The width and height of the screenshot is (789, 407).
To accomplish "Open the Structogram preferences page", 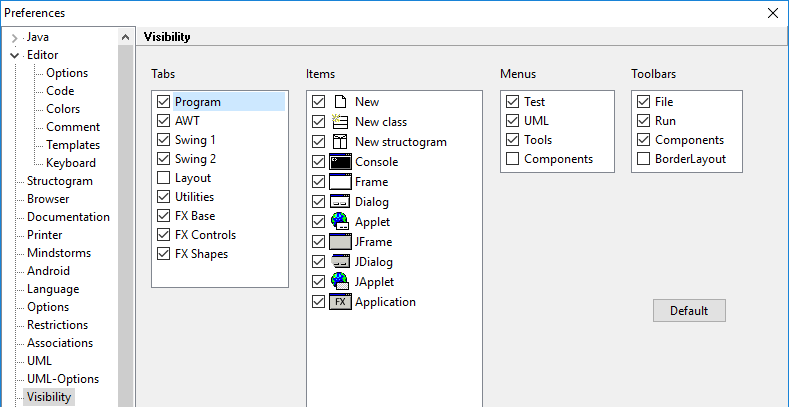I will [x=59, y=181].
